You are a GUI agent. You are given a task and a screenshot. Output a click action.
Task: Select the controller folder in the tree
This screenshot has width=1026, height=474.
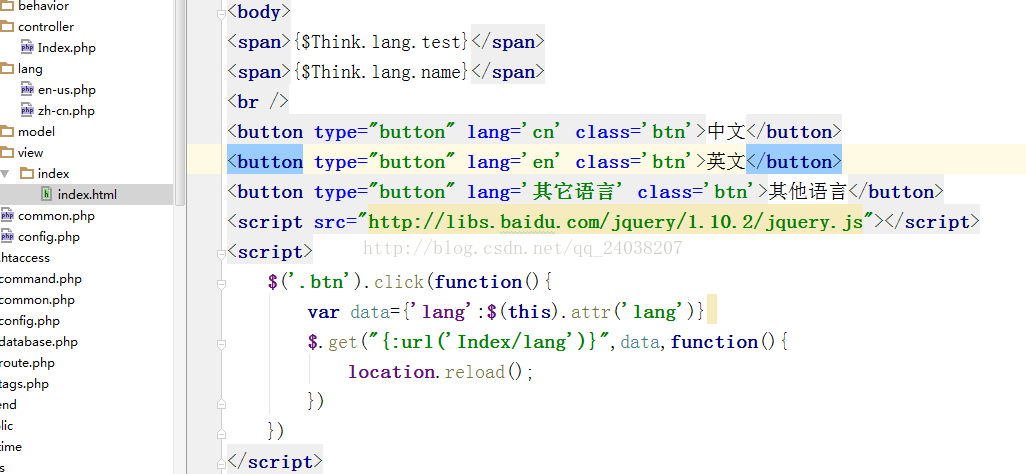click(x=46, y=27)
